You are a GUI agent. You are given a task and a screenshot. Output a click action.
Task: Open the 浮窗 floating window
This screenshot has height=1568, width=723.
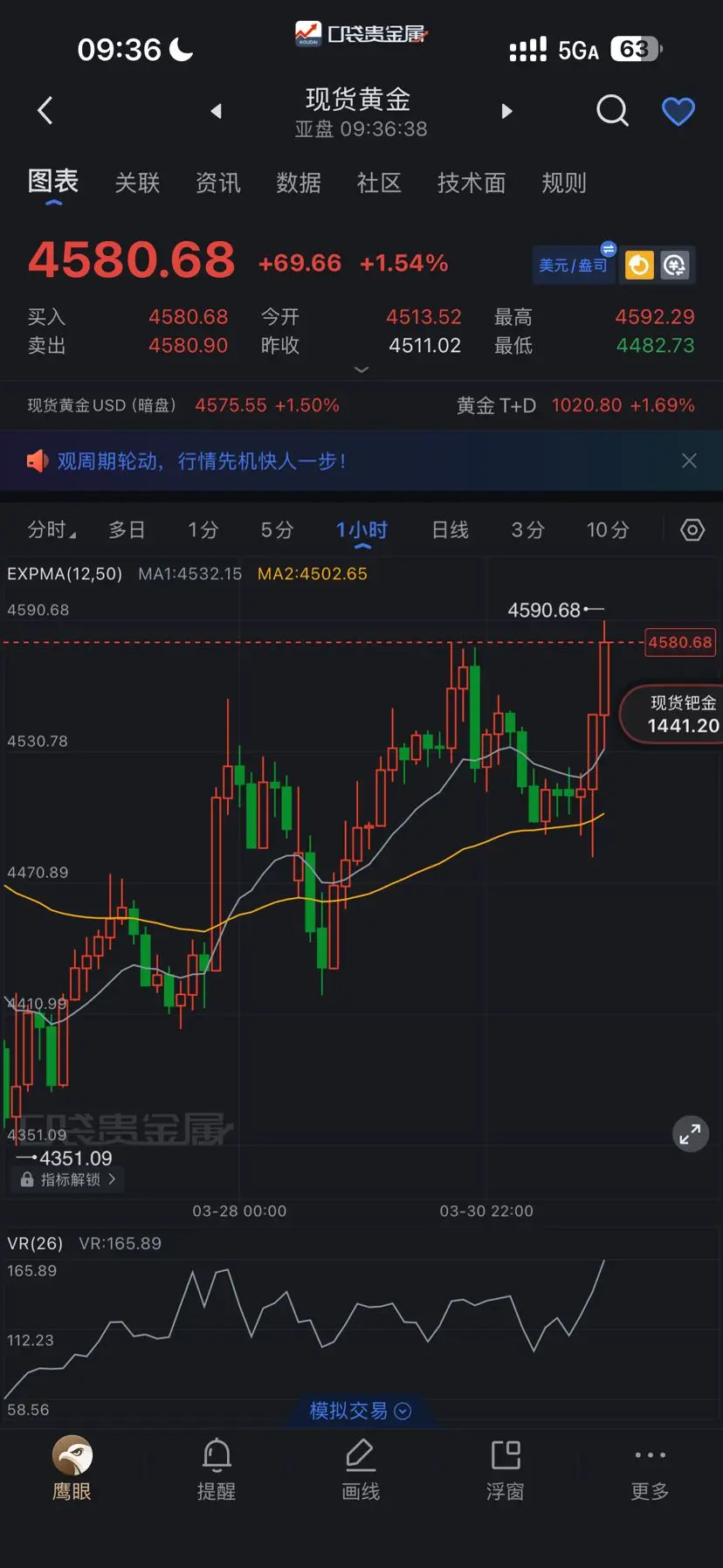pyautogui.click(x=506, y=1470)
